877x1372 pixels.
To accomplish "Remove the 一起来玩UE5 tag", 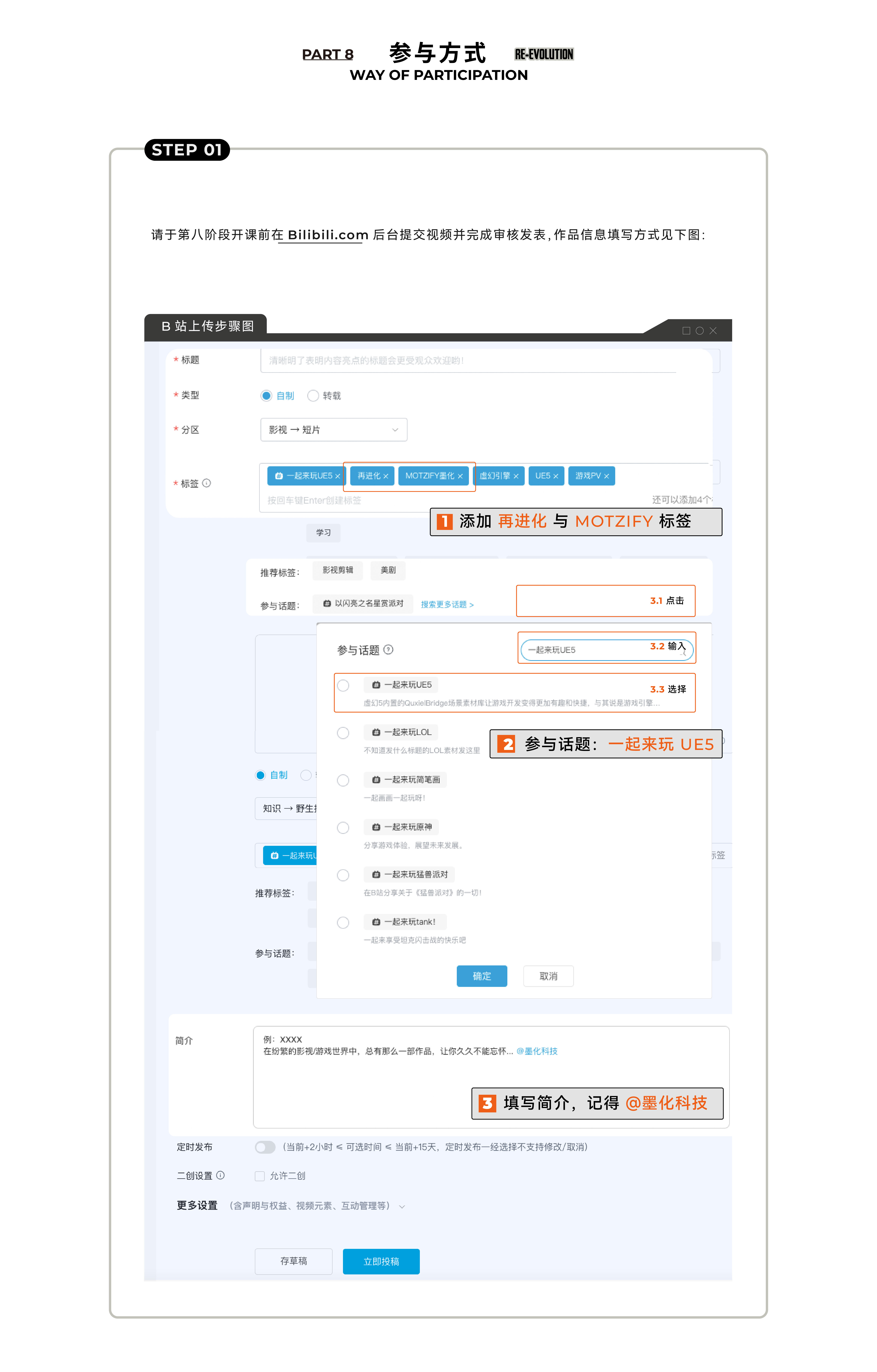I will tap(337, 476).
